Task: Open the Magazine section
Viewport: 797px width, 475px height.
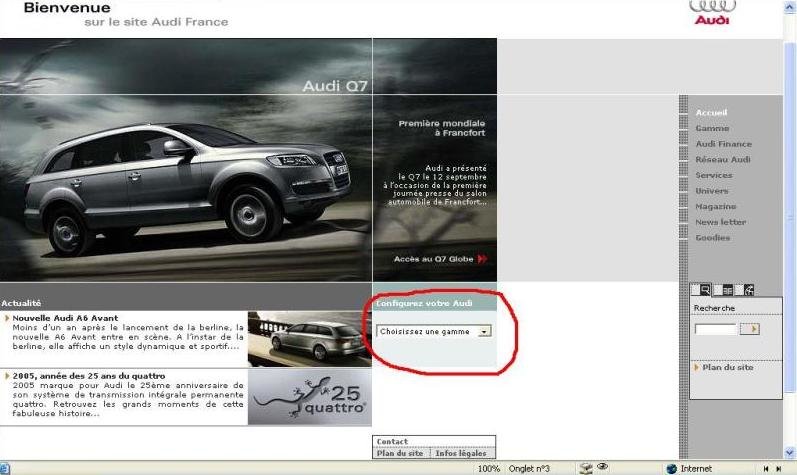Action: [x=715, y=206]
